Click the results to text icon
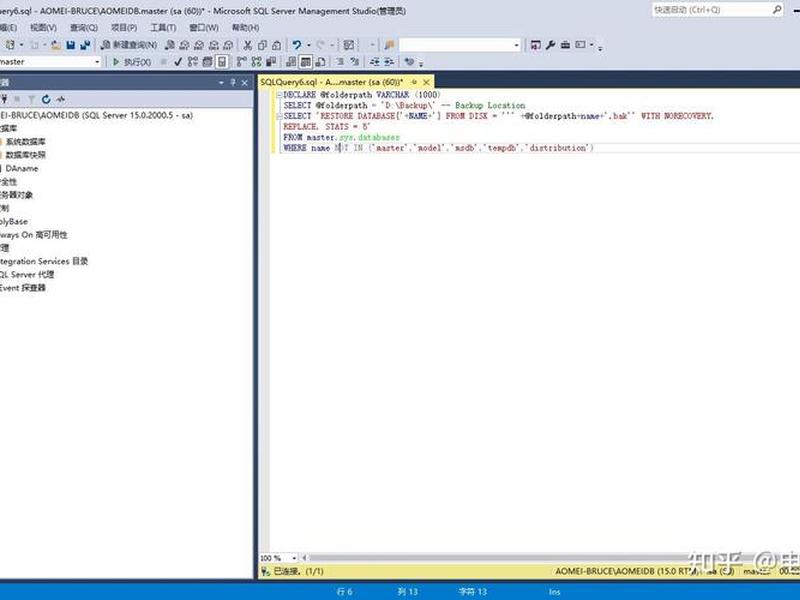This screenshot has width=800, height=600. coord(291,62)
